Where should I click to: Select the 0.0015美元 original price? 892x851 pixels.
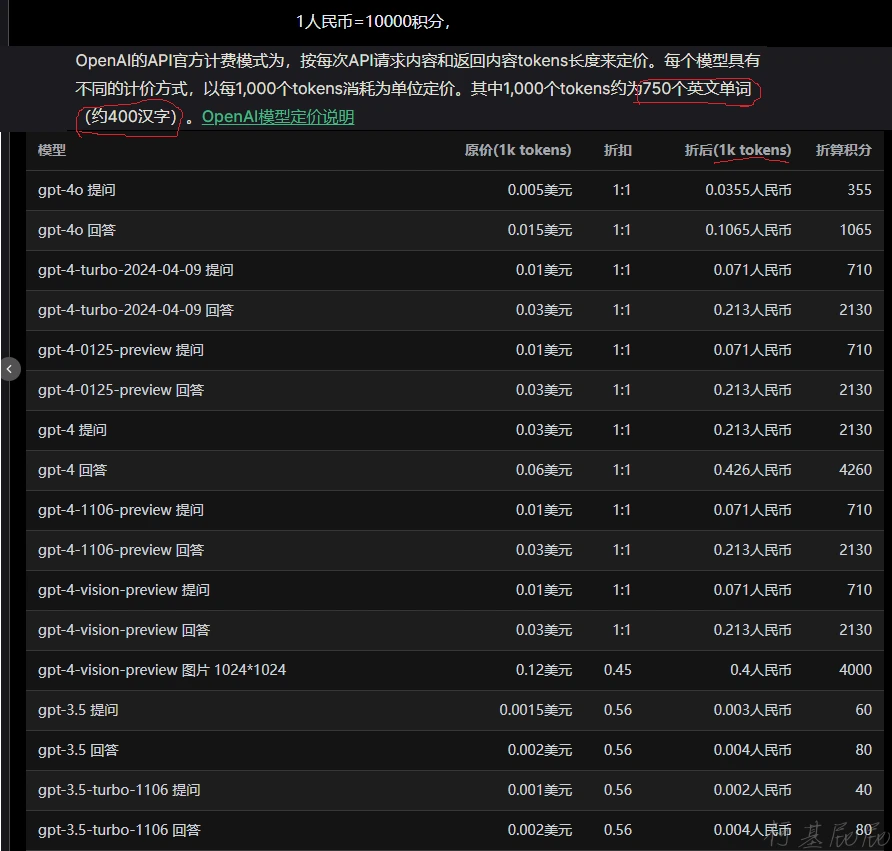[536, 710]
